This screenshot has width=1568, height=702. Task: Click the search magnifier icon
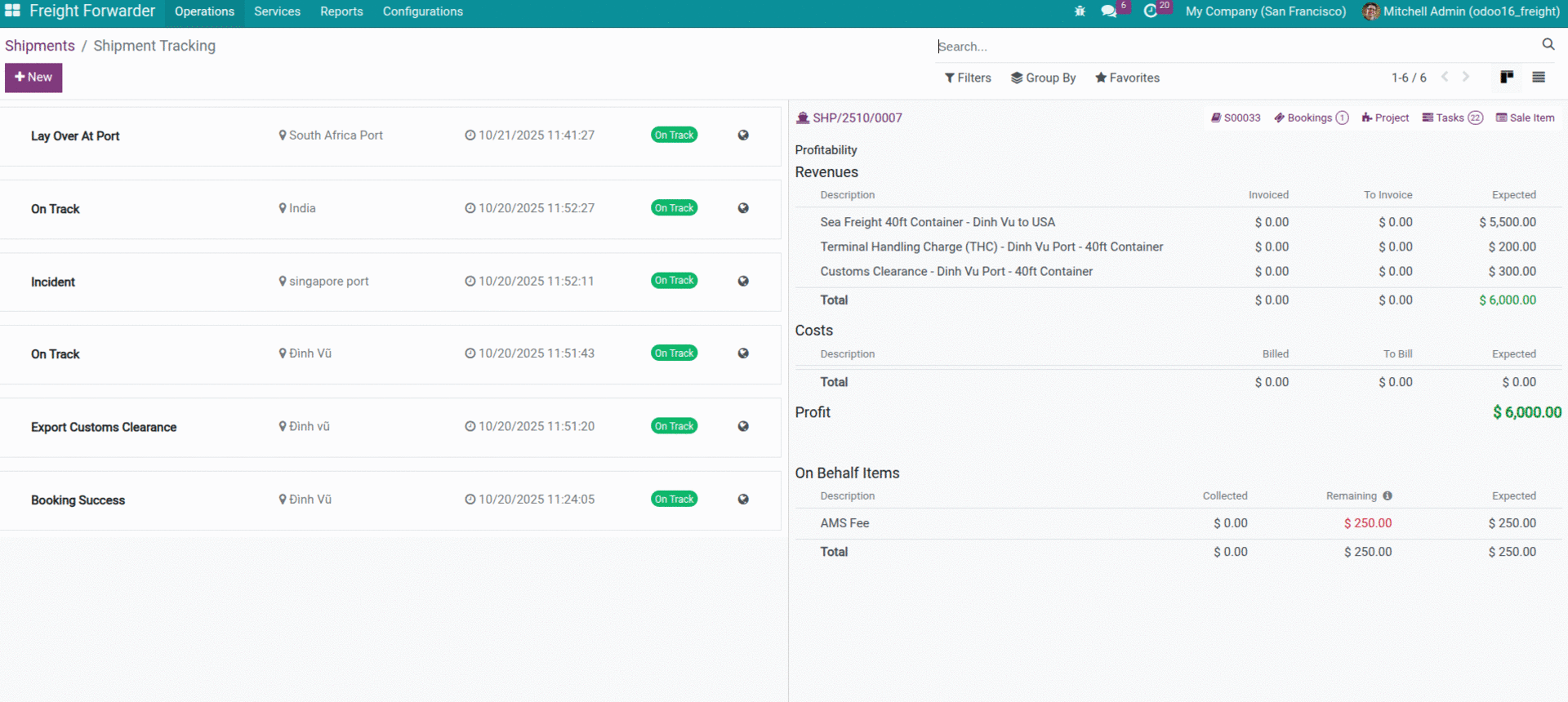1548,45
